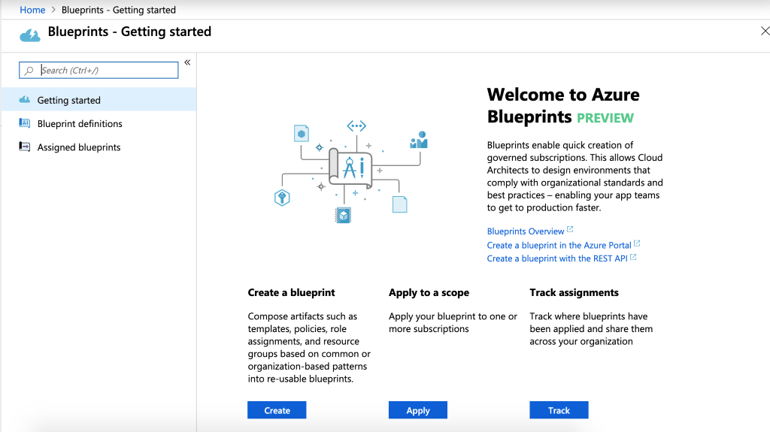Click the Create button

pyautogui.click(x=277, y=410)
